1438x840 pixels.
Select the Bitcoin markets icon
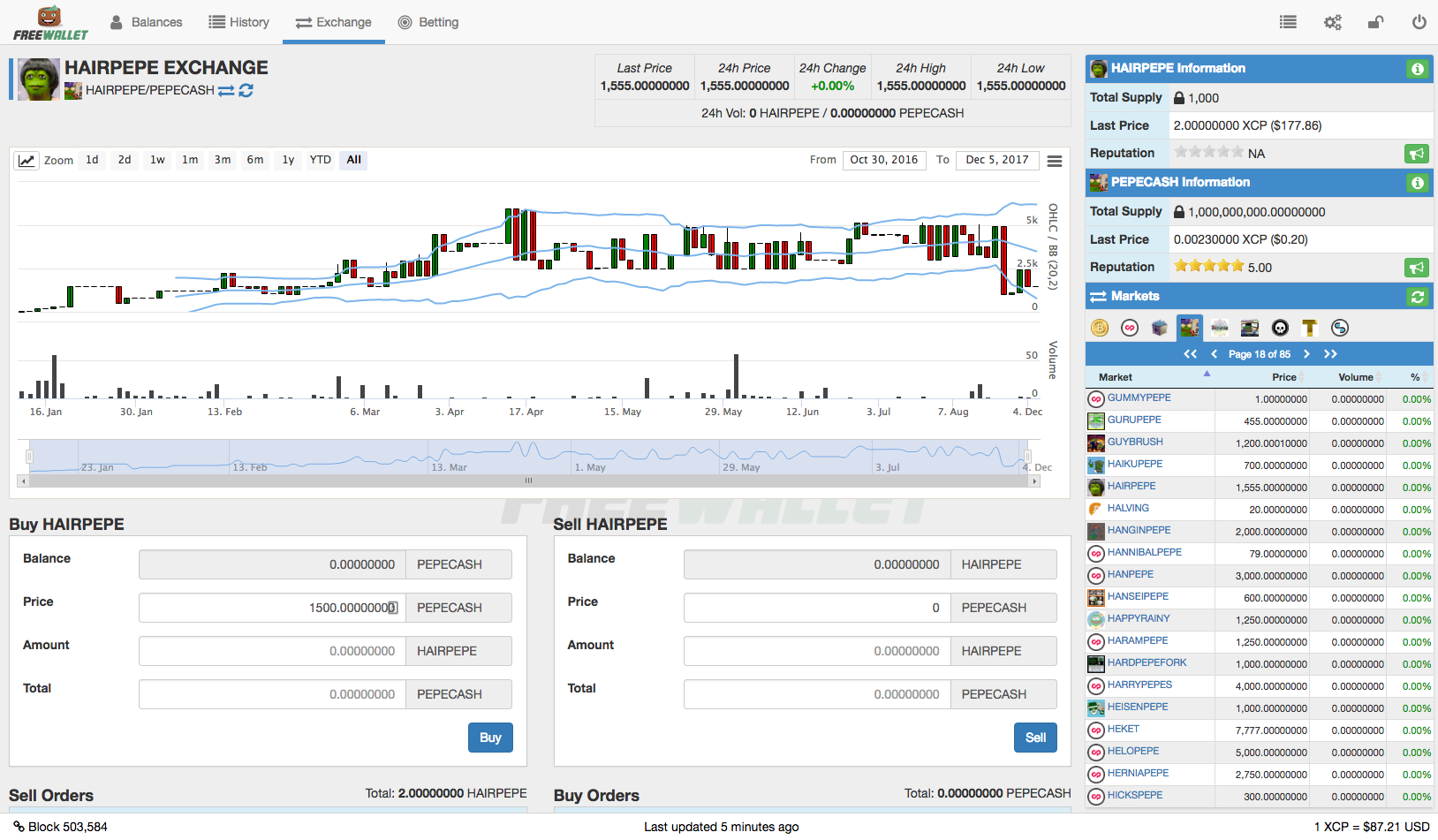pos(1100,328)
